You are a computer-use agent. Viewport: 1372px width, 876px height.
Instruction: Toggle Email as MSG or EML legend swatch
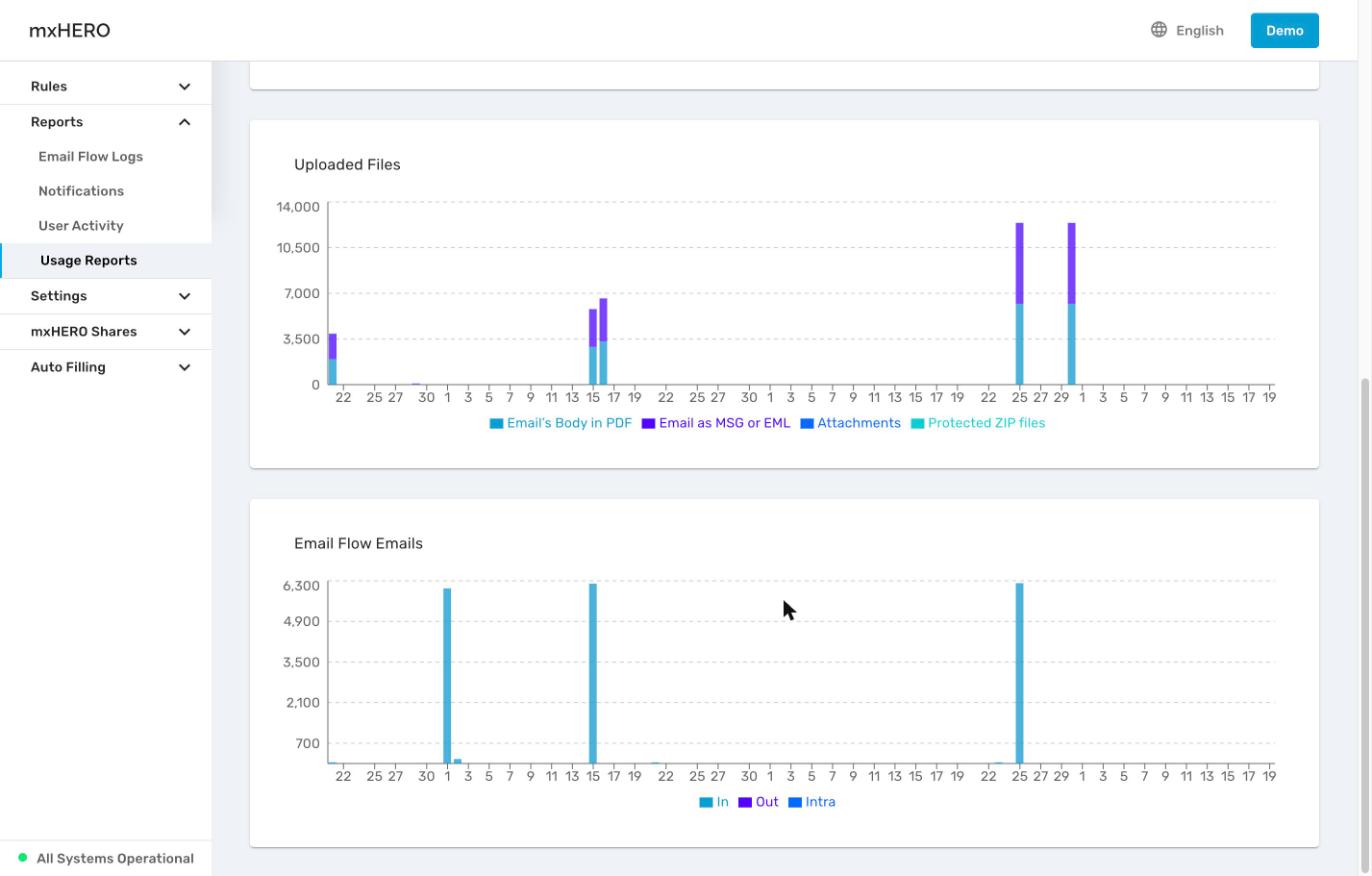point(648,423)
